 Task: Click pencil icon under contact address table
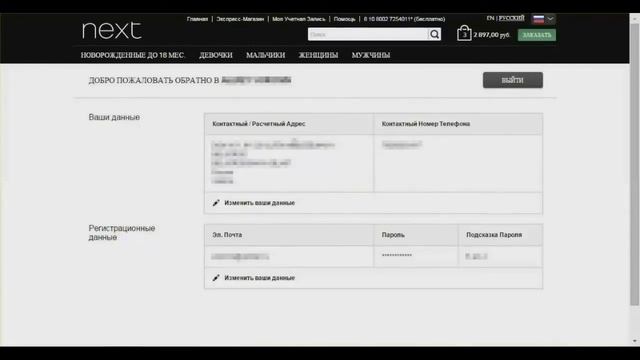pyautogui.click(x=216, y=203)
